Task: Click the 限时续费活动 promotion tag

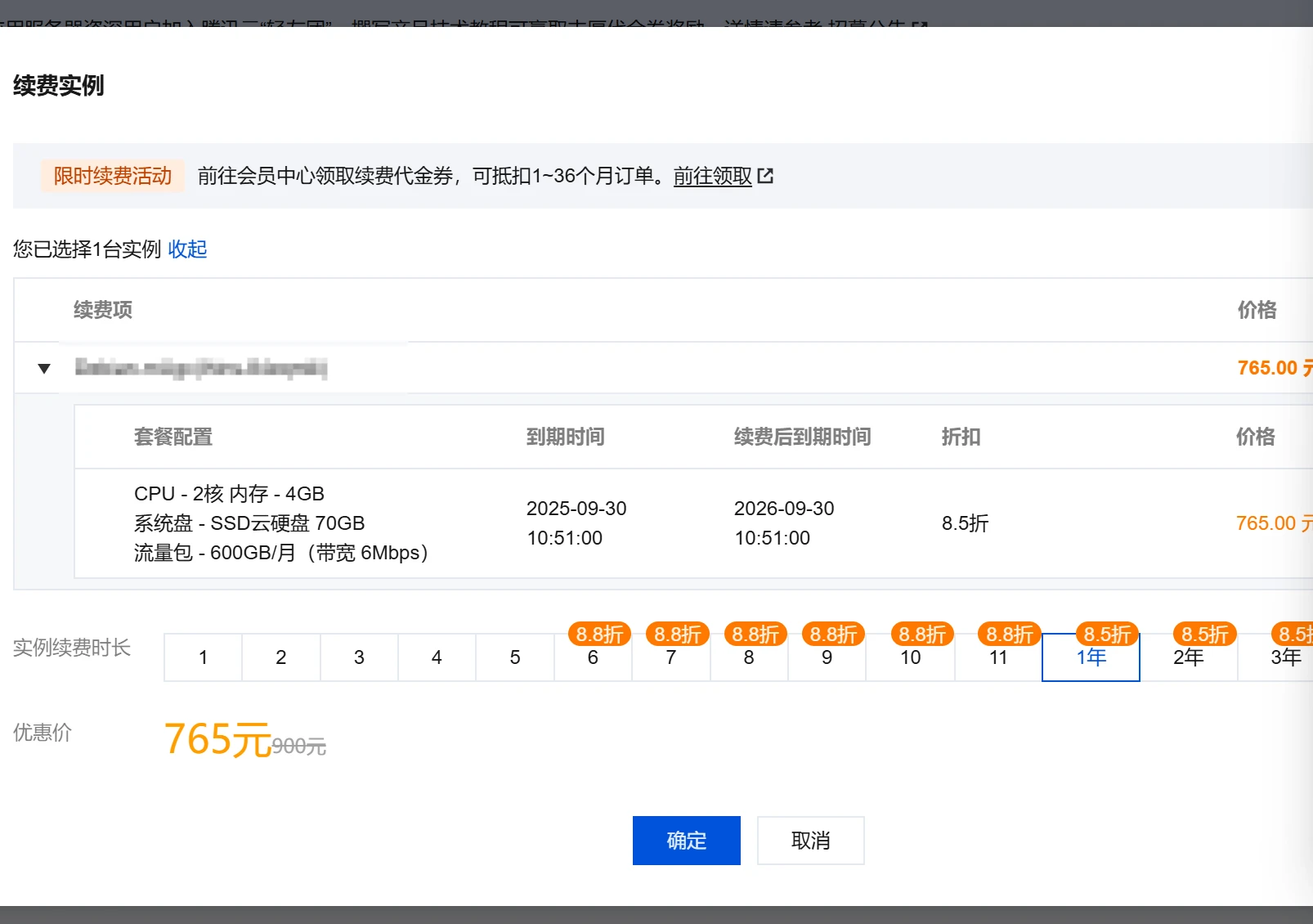Action: pos(113,176)
